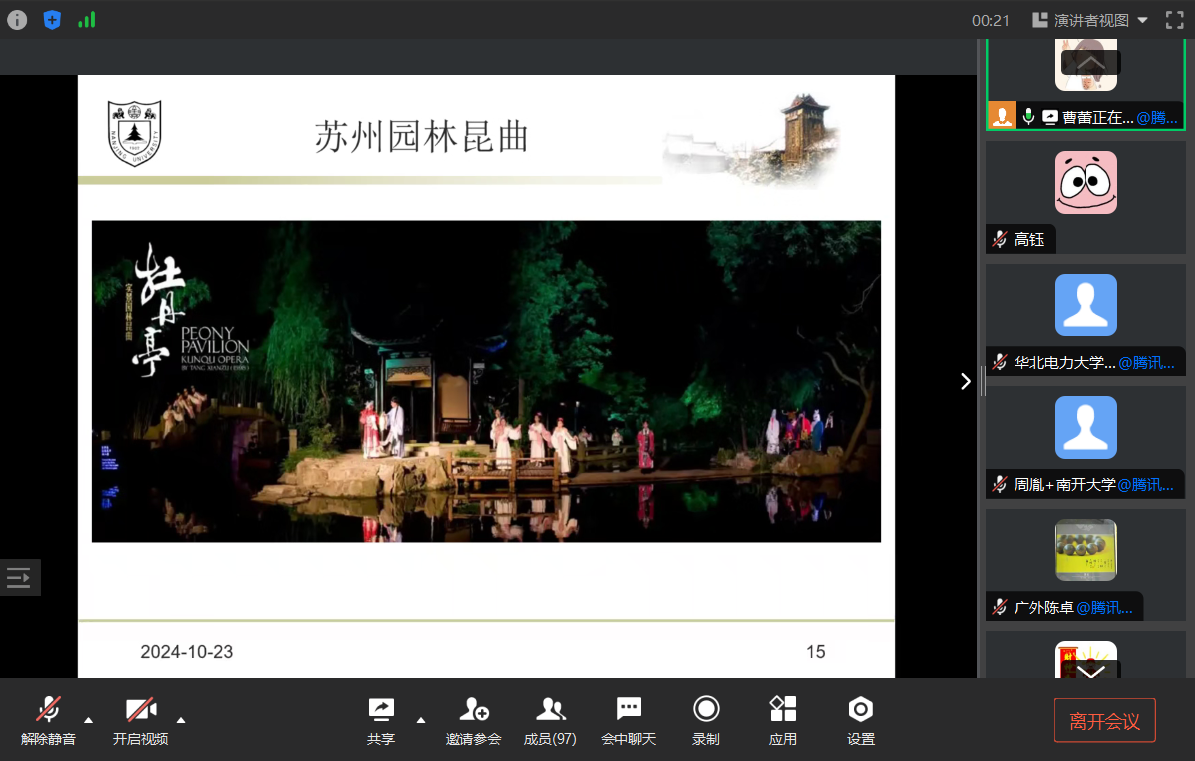
Task: Turn on camera with 开启视频
Action: 141,720
